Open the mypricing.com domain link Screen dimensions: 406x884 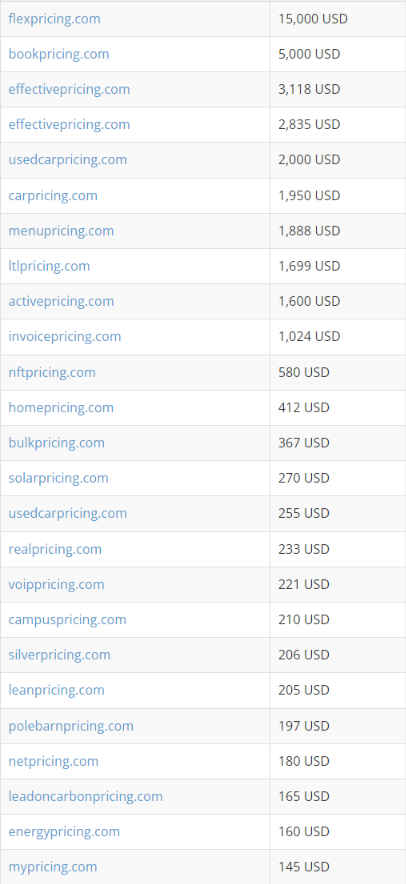click(53, 867)
